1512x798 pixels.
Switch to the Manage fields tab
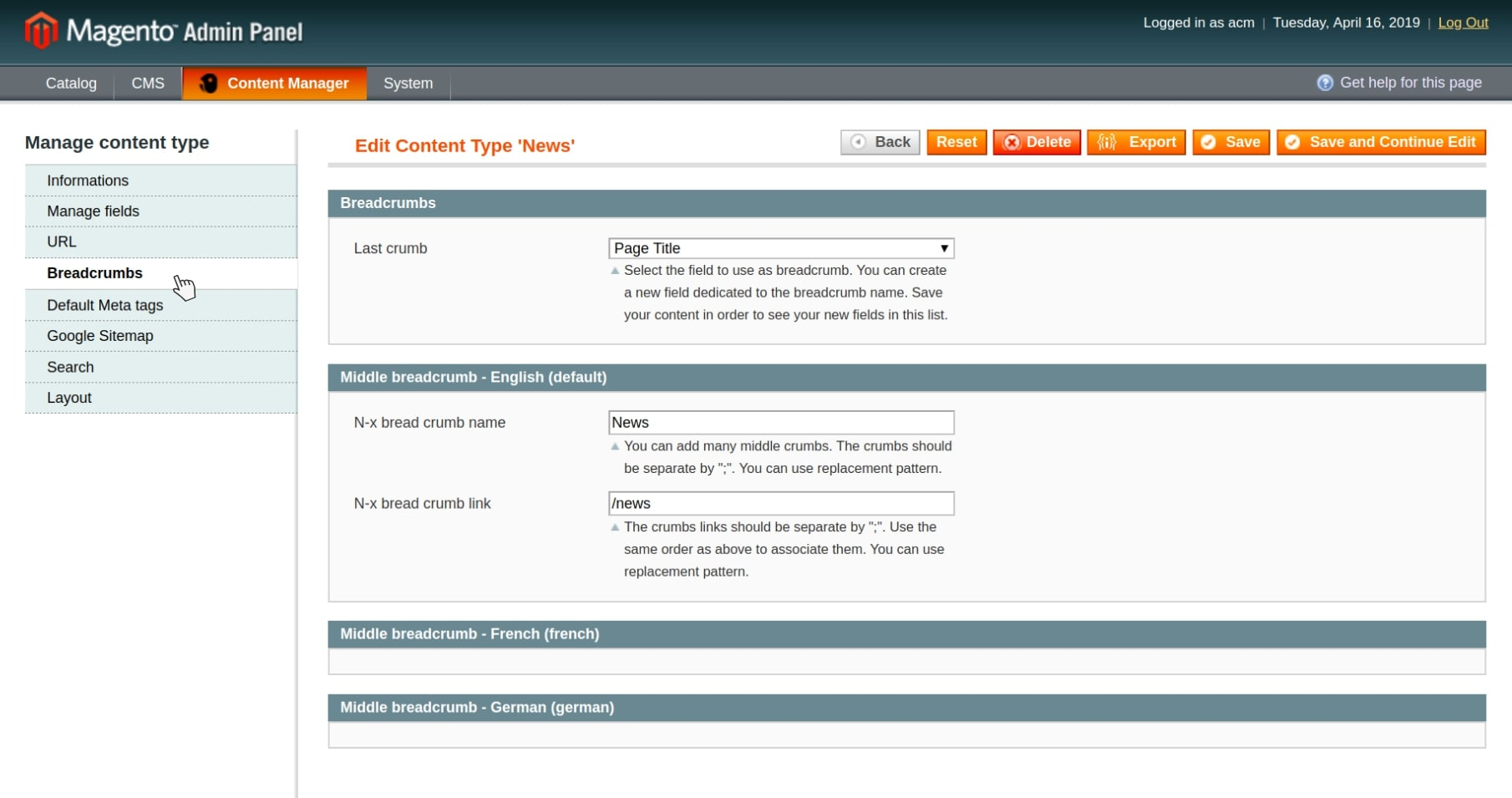pos(93,211)
